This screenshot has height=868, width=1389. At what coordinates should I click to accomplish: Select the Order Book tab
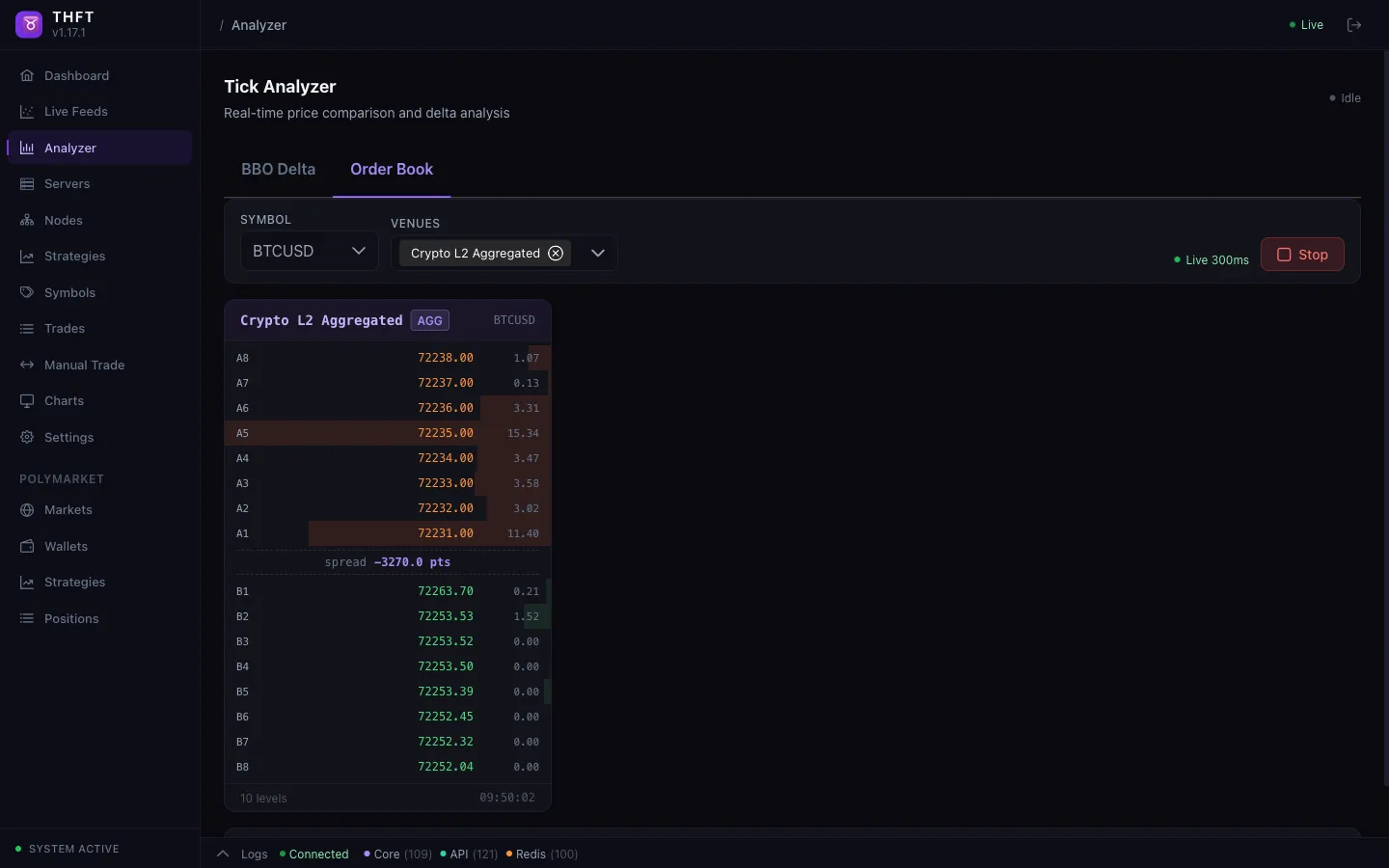[x=392, y=169]
